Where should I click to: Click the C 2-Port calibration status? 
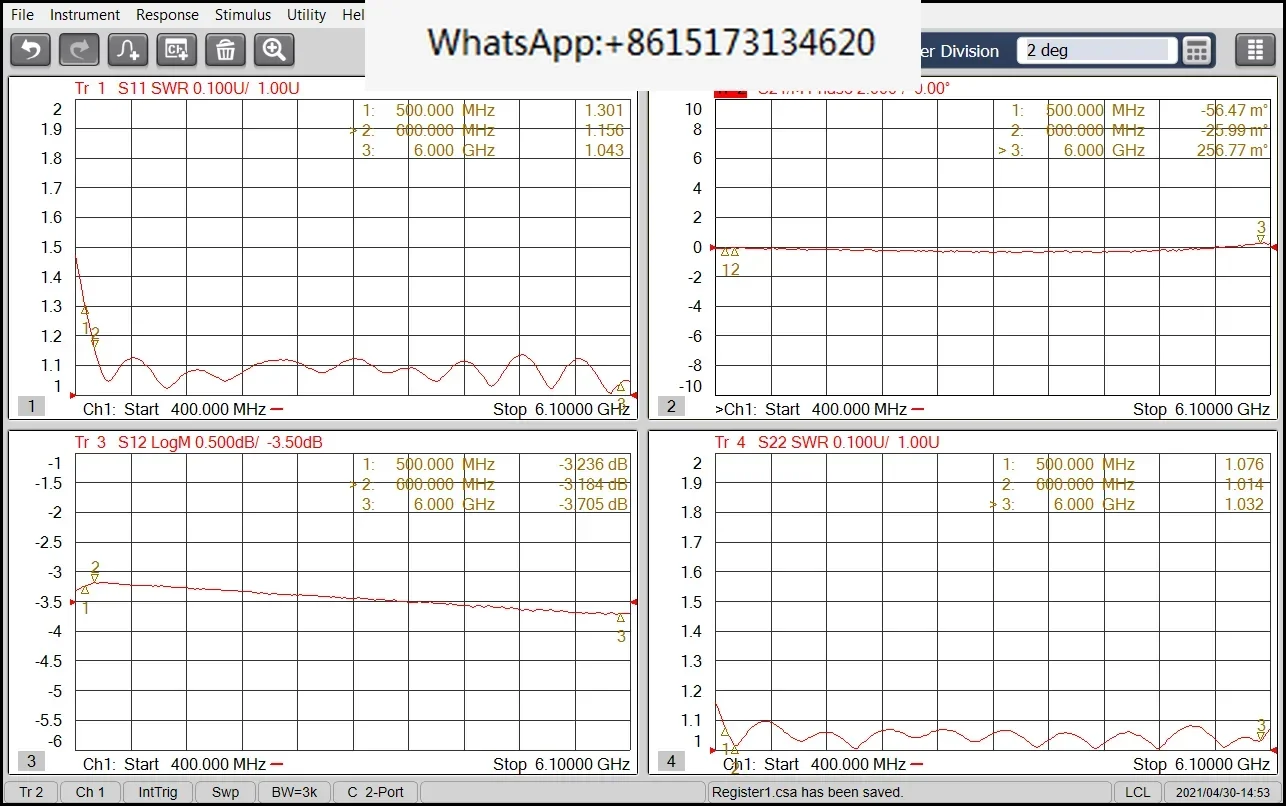pos(376,792)
